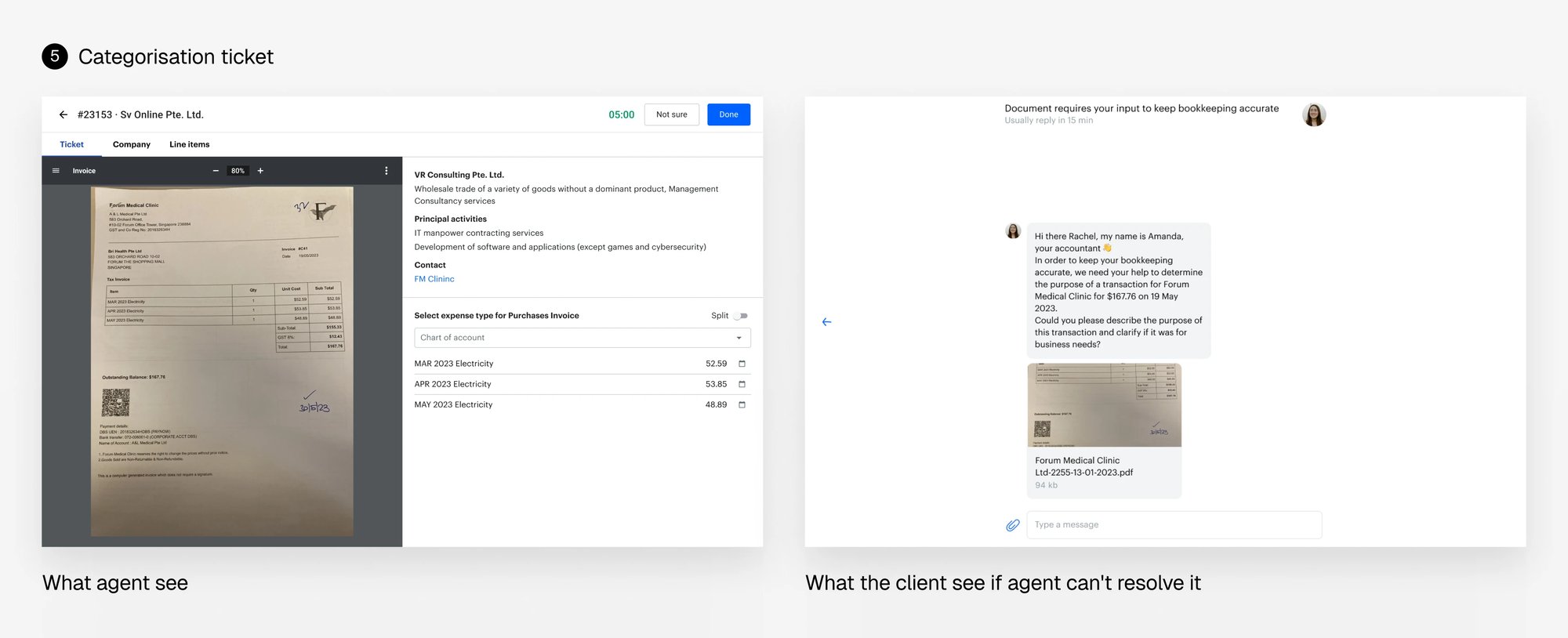Open the invoice image thumbnail in chat
Screen dimensions: 1568x638
pos(1104,405)
